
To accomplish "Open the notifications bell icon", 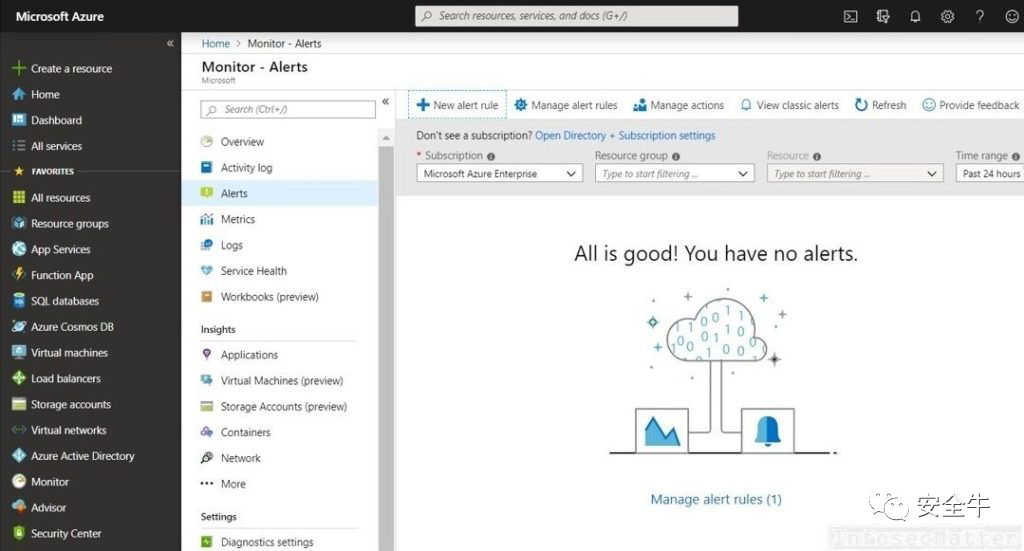I will point(915,16).
